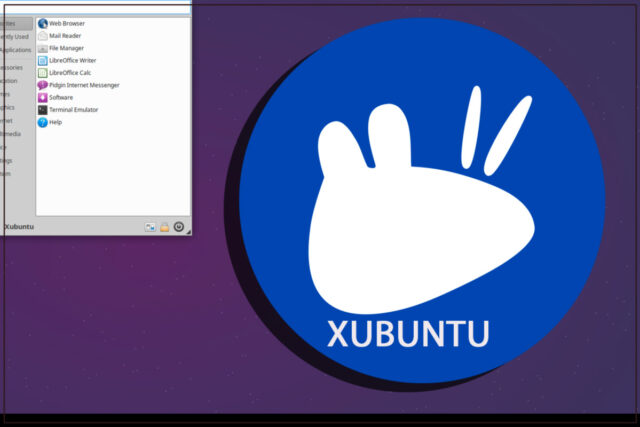The height and width of the screenshot is (427, 640).
Task: Click the menu search field
Action: [x=96, y=8]
